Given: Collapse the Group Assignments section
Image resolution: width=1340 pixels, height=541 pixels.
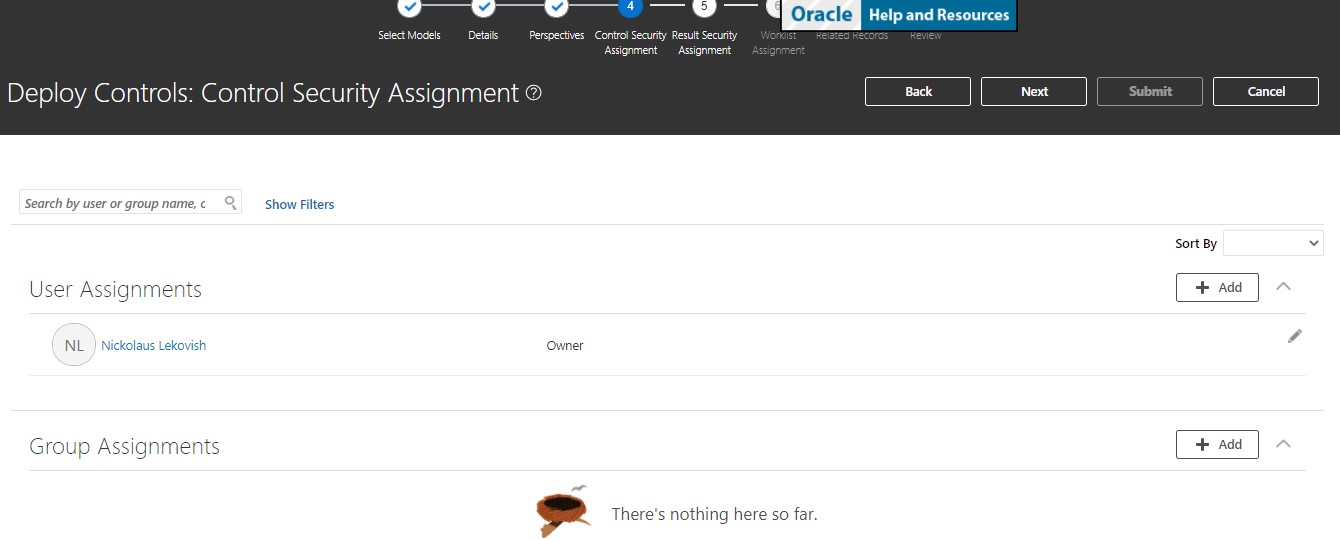Looking at the screenshot, I should [x=1284, y=444].
